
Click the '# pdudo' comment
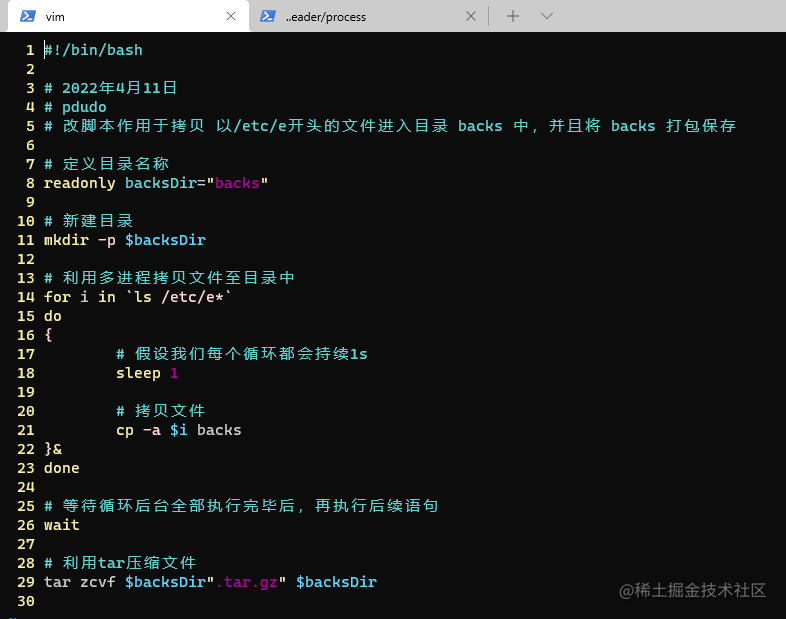tap(75, 107)
